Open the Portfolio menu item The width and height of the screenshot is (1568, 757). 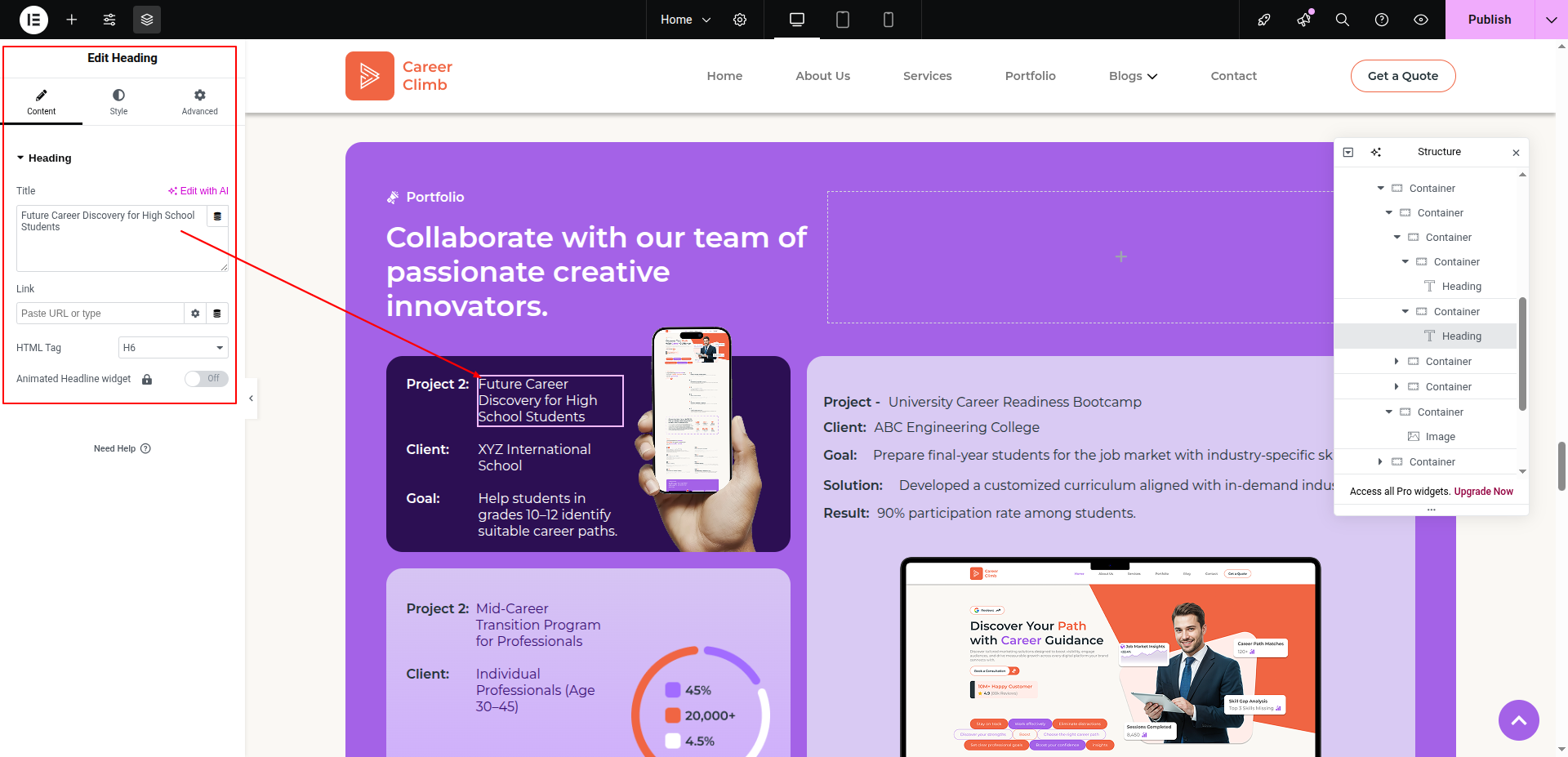coord(1031,76)
